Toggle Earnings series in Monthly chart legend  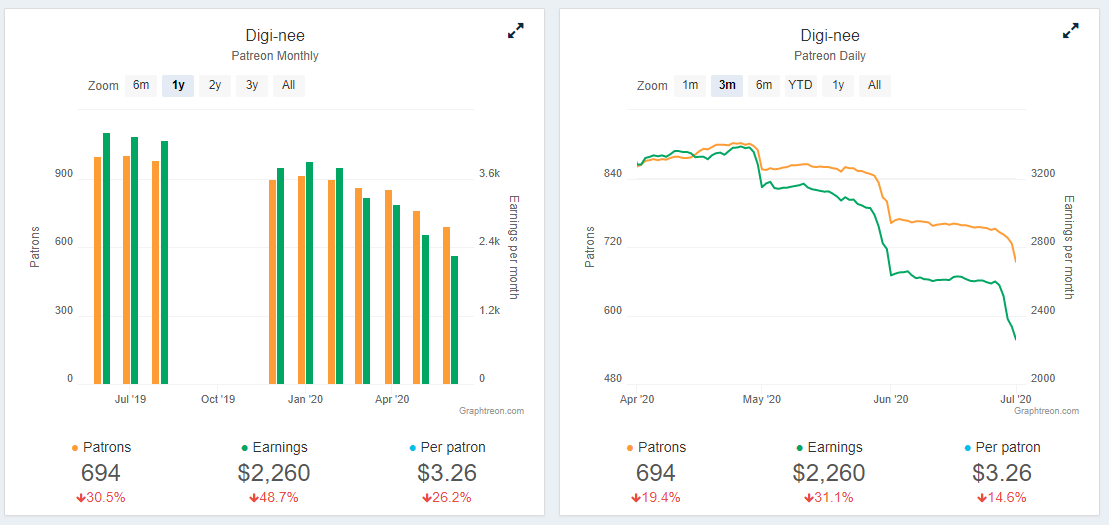[274, 447]
